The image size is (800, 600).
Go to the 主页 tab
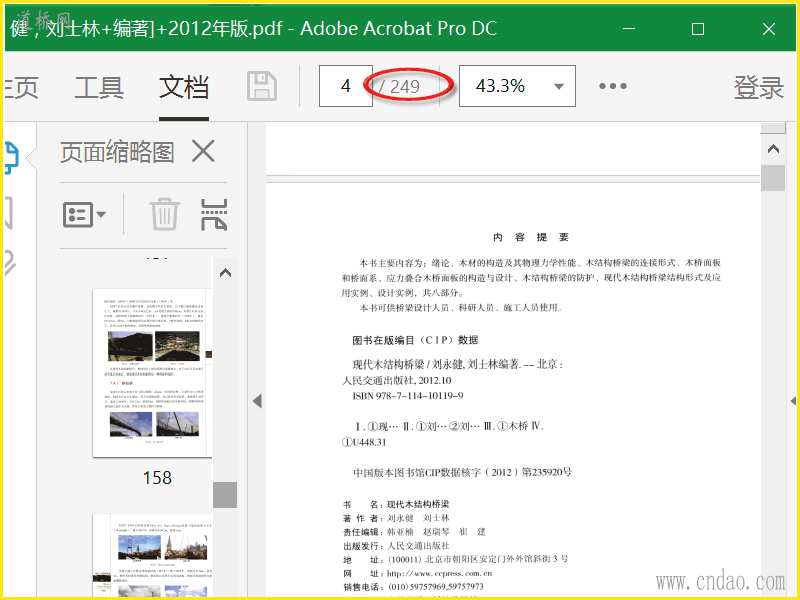(21, 87)
